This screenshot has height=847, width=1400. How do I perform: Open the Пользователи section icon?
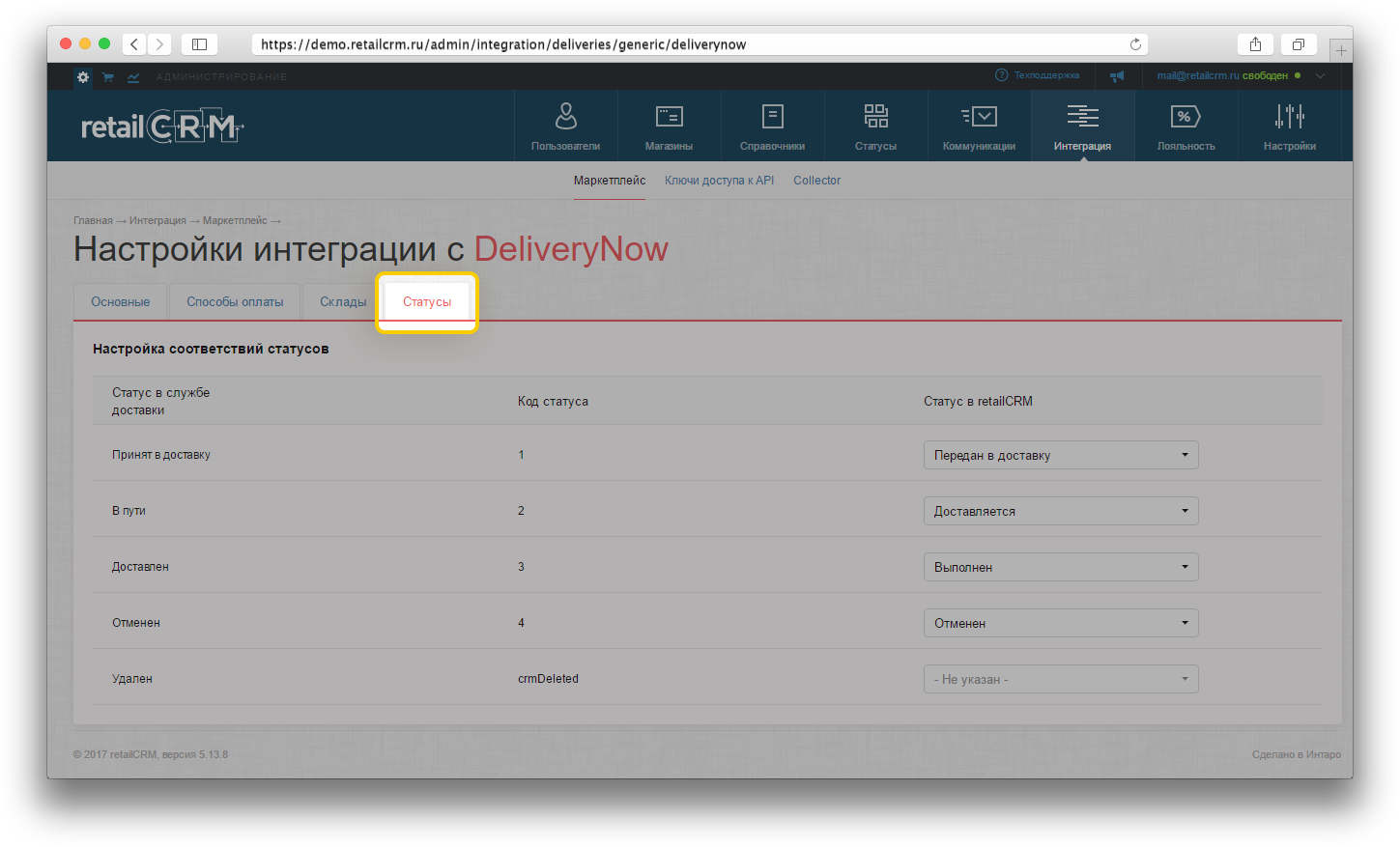(565, 117)
